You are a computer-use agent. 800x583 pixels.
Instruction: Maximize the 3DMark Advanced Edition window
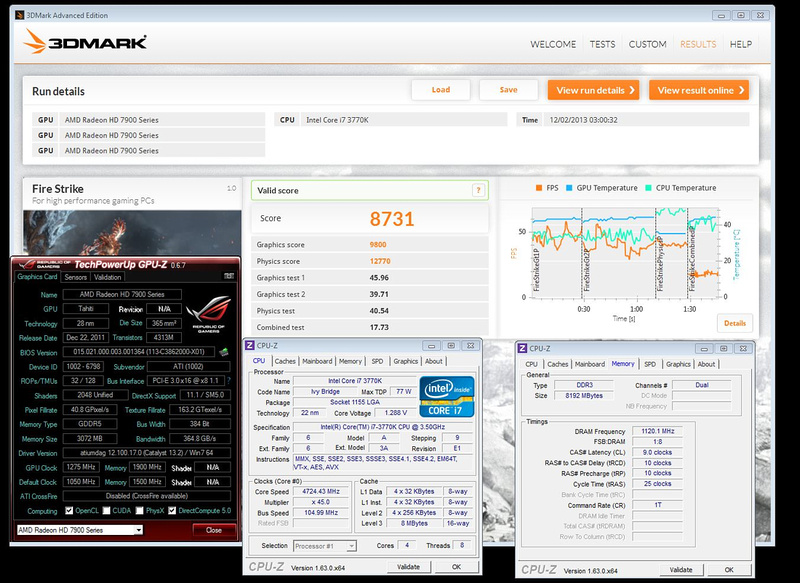click(x=741, y=15)
